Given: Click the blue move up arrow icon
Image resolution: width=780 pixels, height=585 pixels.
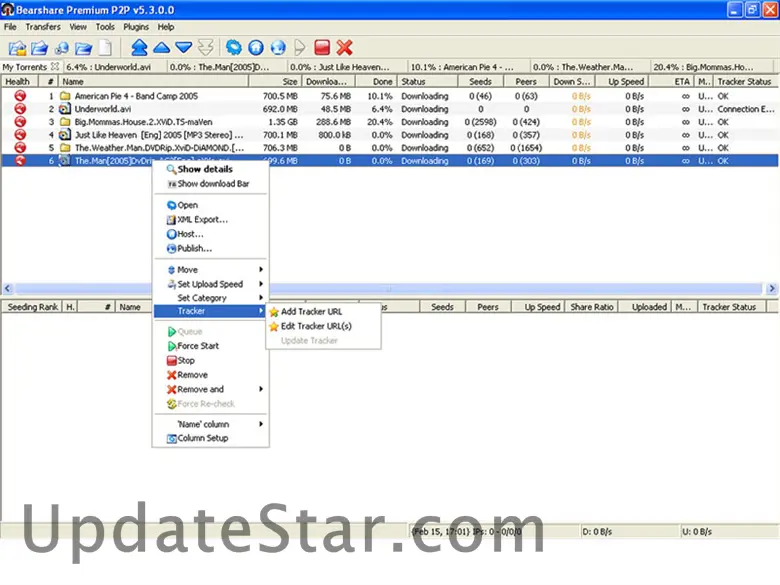Looking at the screenshot, I should [162, 48].
